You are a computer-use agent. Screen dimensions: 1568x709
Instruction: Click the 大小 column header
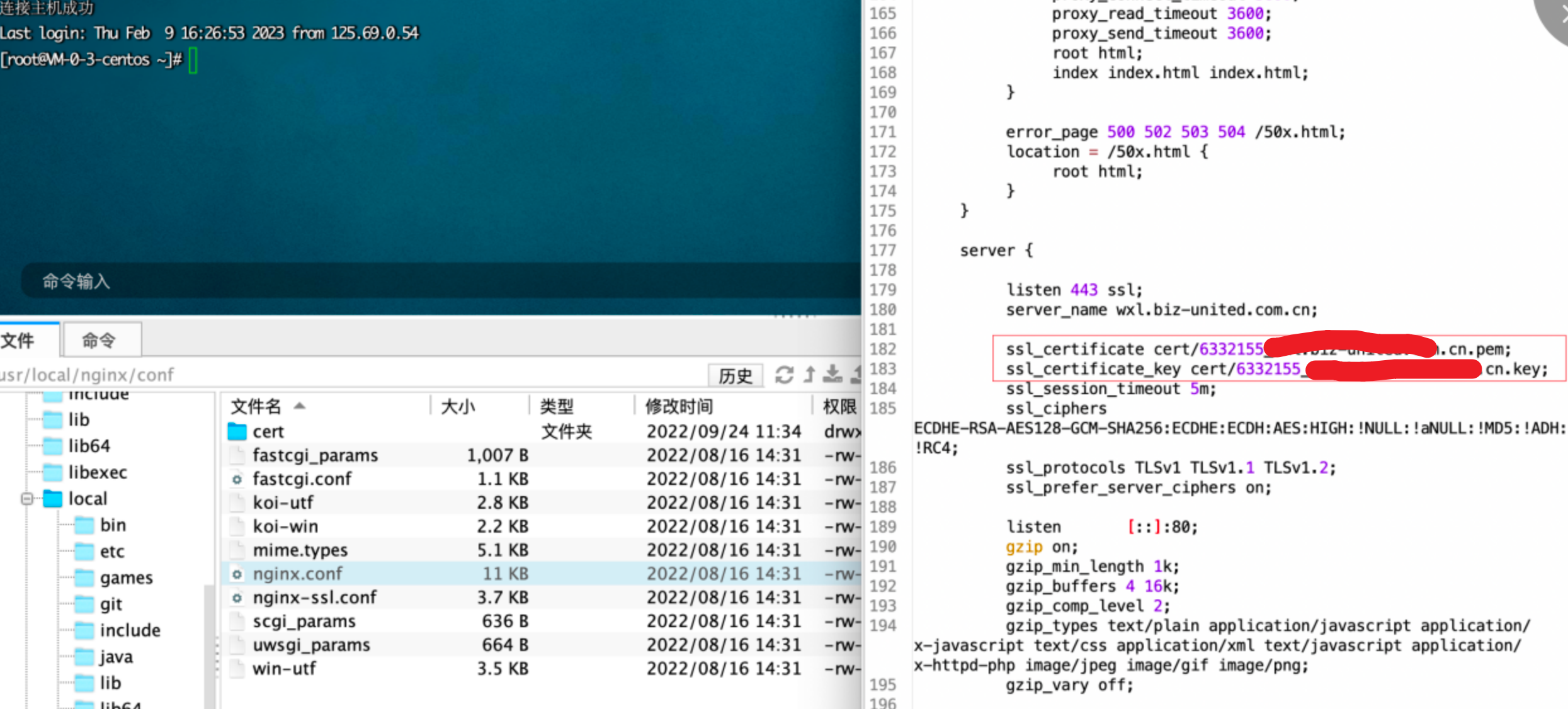point(458,407)
